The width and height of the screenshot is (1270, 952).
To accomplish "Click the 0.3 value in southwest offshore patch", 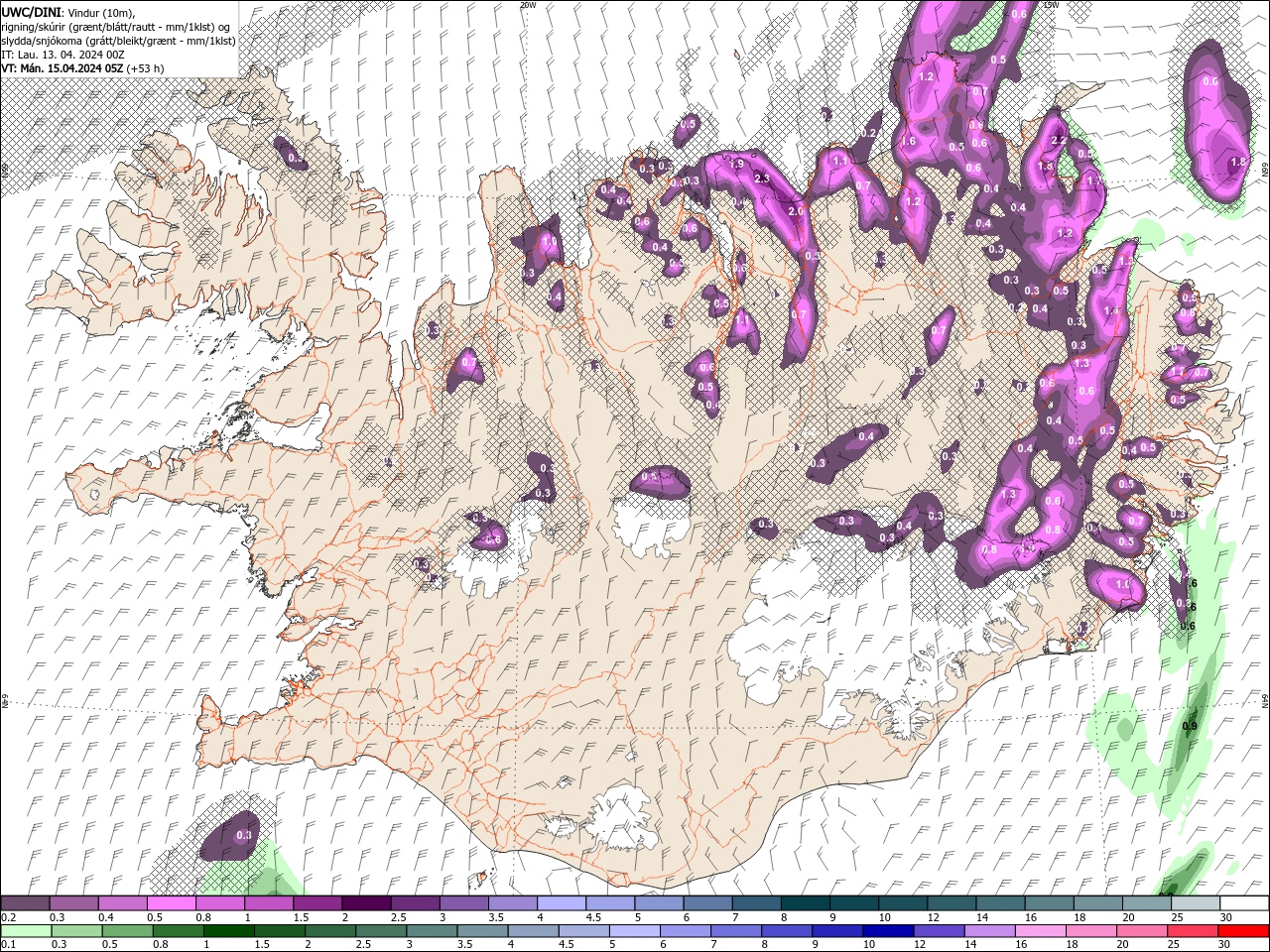I will click(244, 836).
